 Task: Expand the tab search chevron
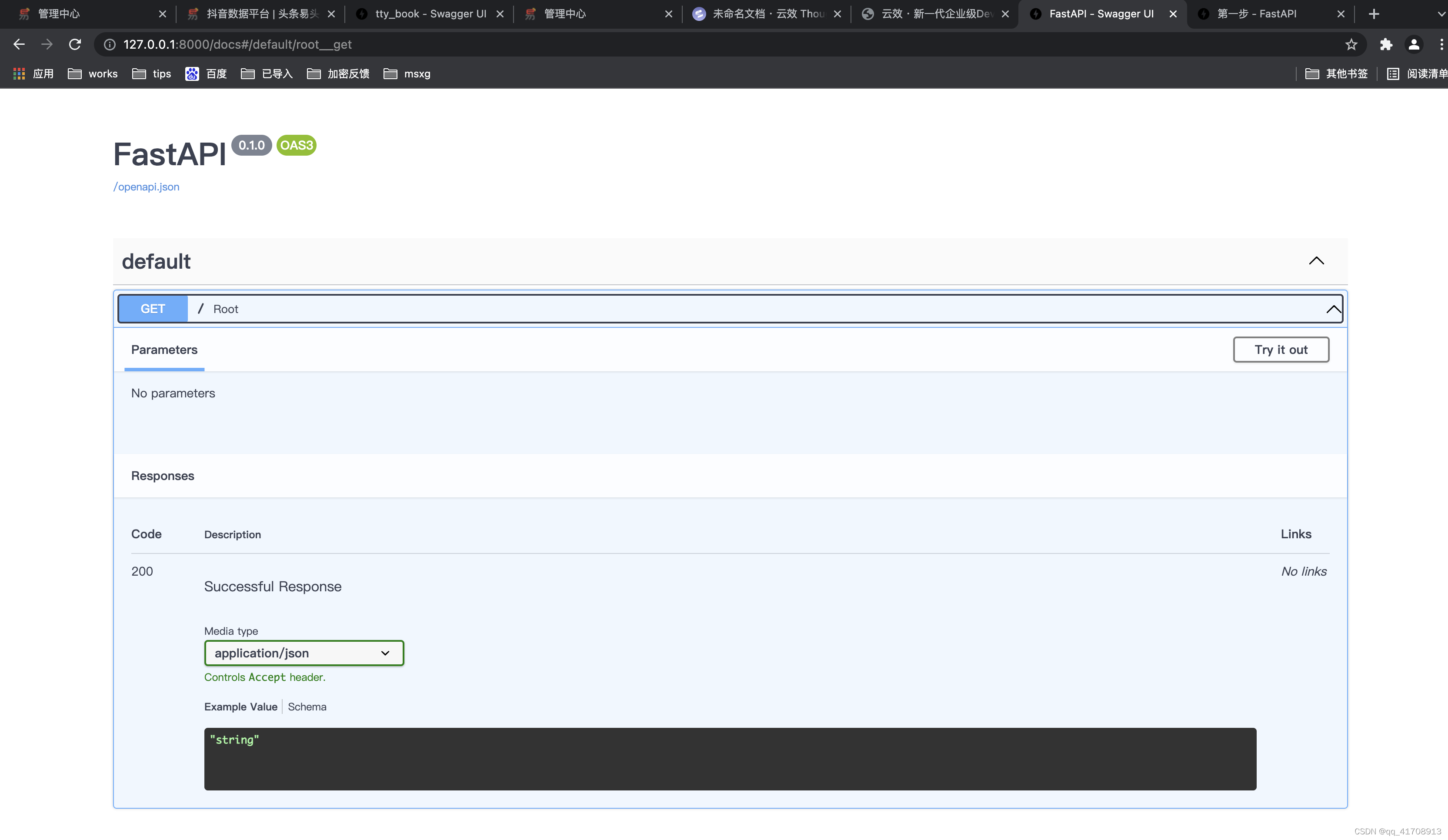1441,14
